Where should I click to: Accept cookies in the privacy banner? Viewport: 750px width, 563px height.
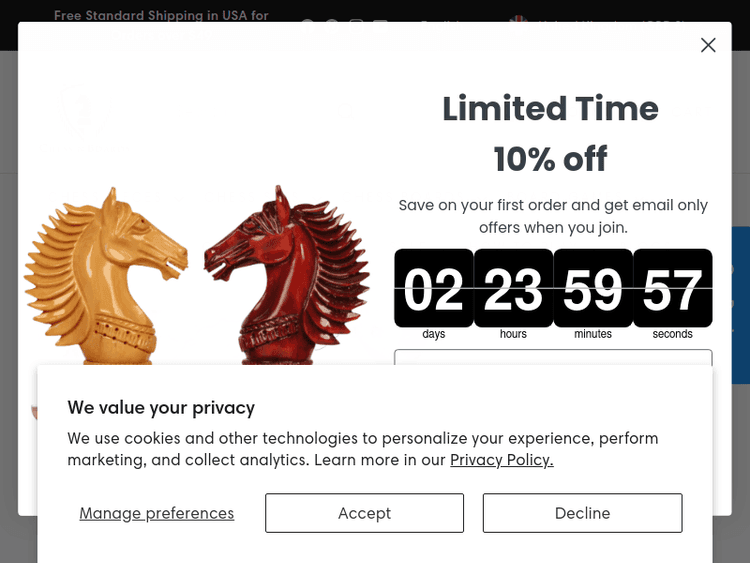364,513
